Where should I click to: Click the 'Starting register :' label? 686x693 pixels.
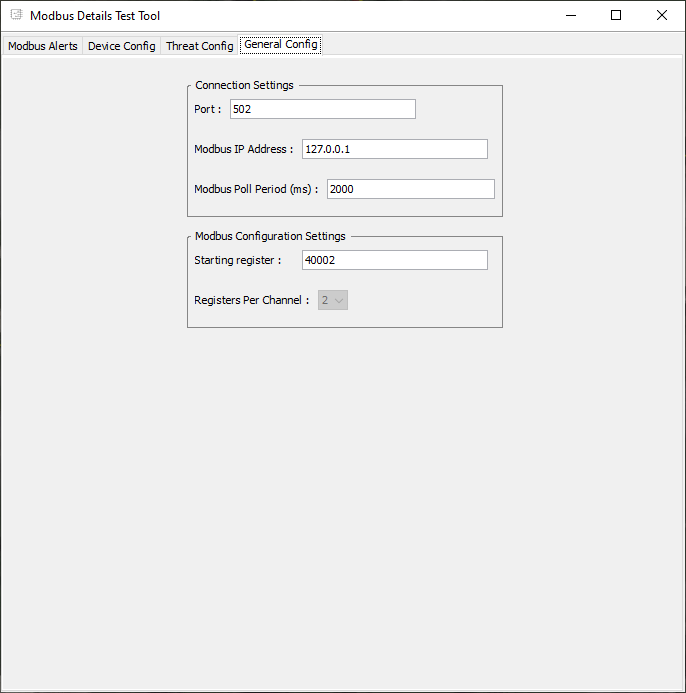click(x=238, y=260)
